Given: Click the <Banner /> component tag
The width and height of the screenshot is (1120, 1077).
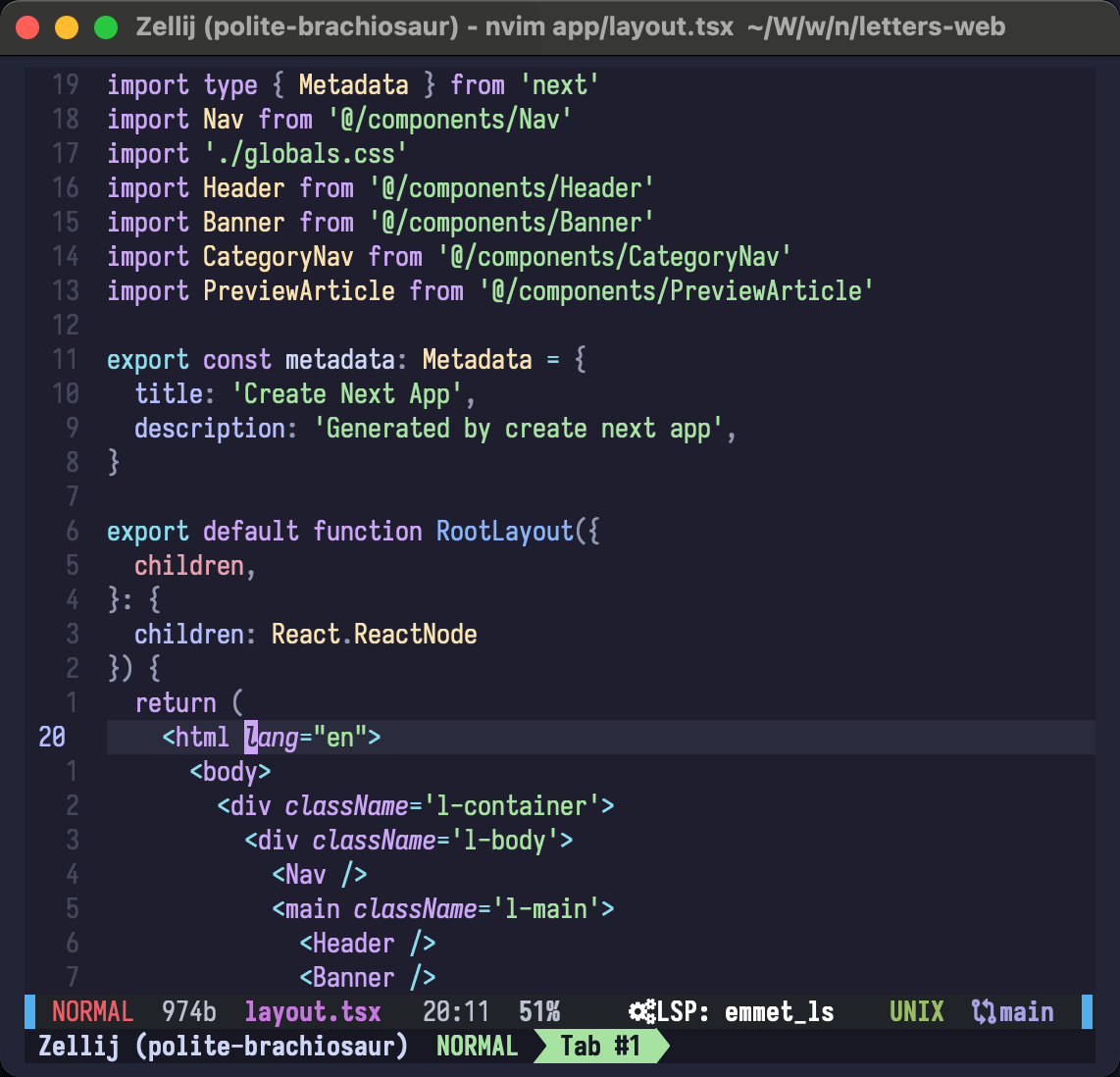Looking at the screenshot, I should click(367, 977).
